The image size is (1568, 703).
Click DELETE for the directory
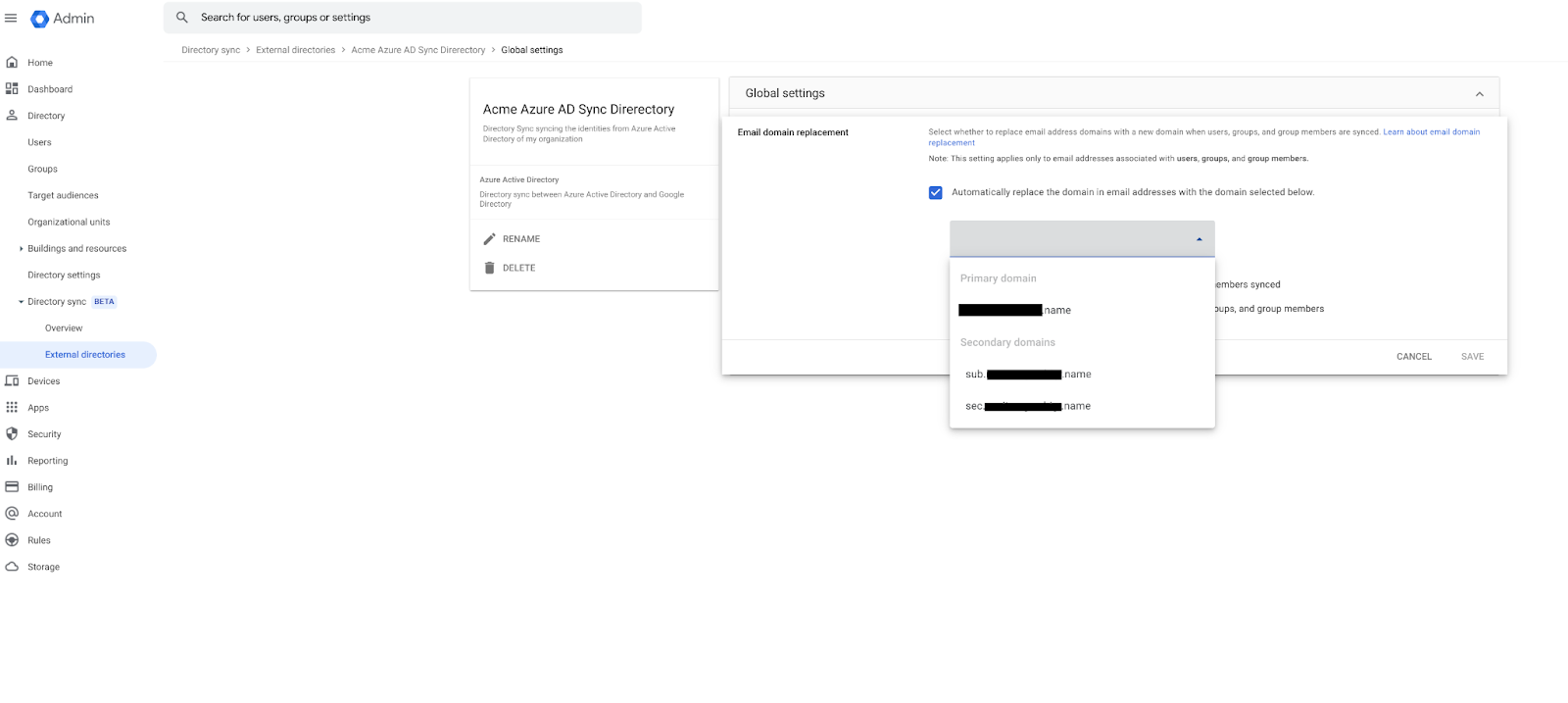518,268
